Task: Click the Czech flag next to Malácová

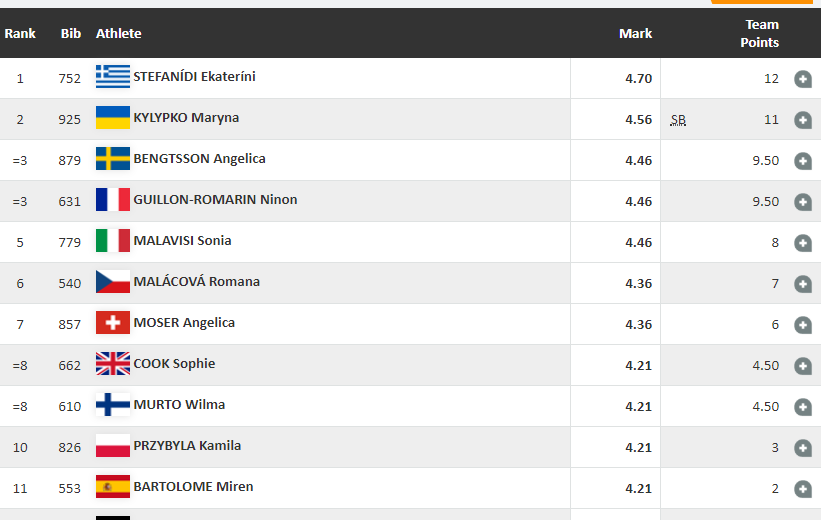Action: point(113,282)
